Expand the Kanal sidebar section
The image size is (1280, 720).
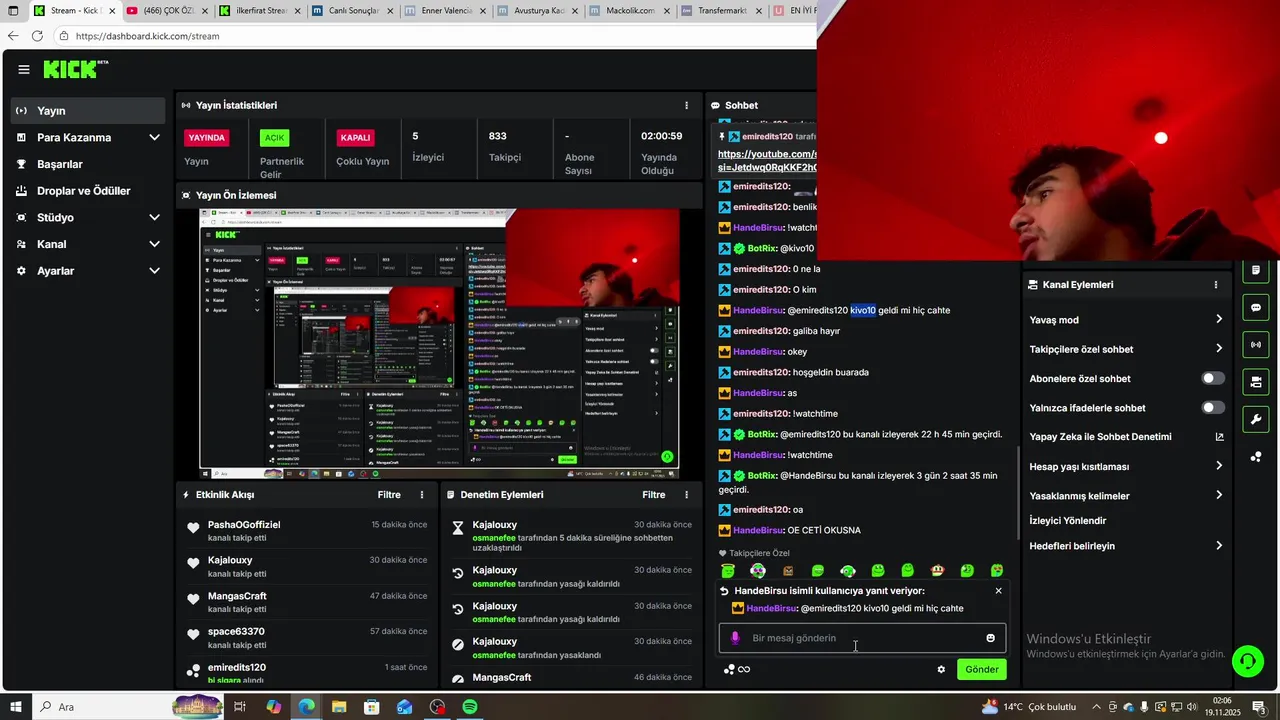tap(154, 244)
